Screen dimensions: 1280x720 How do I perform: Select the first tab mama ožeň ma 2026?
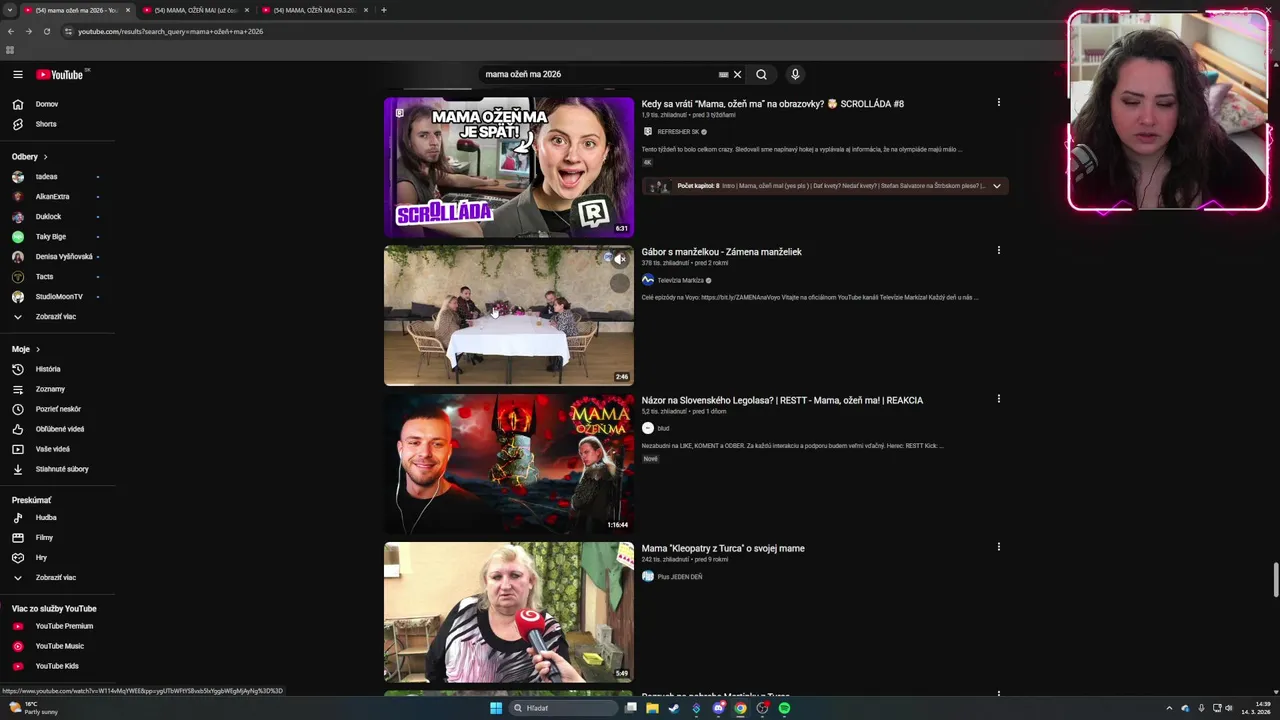tap(76, 10)
